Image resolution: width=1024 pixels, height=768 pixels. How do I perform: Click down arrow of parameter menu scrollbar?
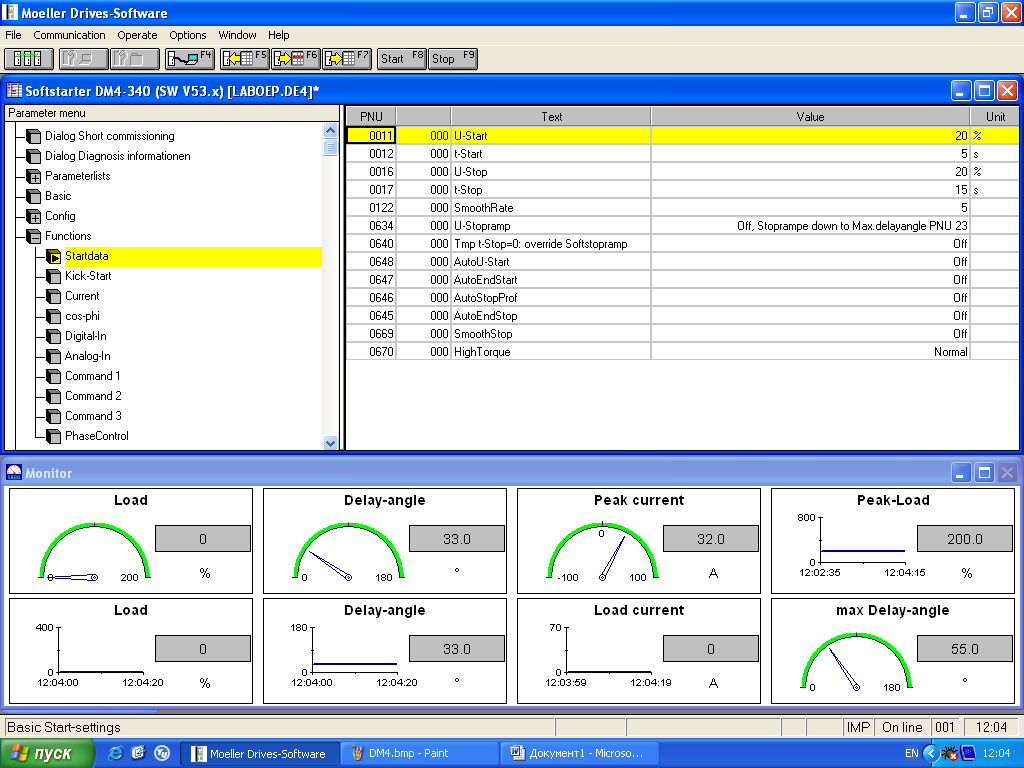[330, 443]
